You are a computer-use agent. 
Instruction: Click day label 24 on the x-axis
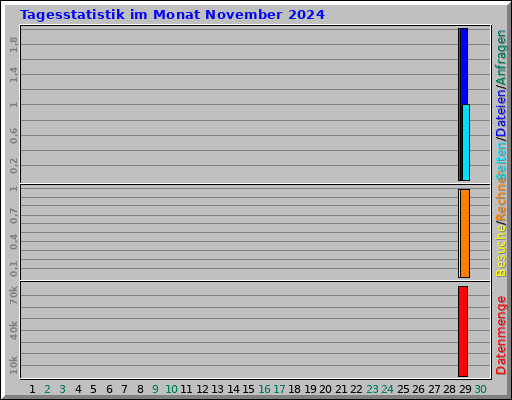387,389
